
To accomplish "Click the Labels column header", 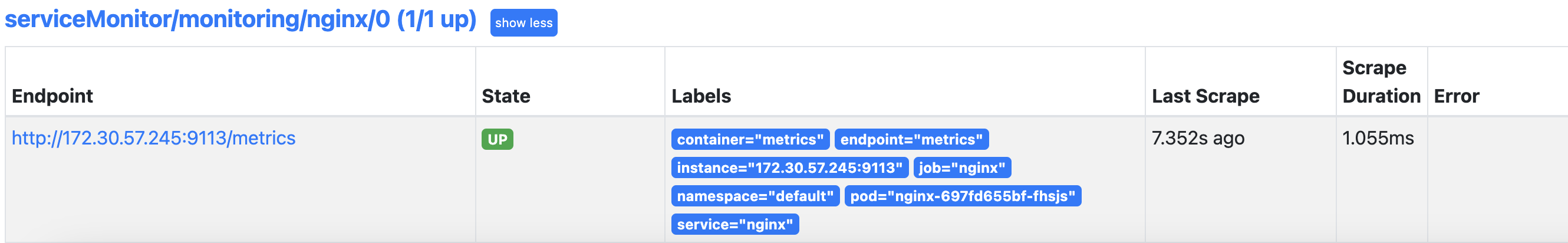I will pyautogui.click(x=701, y=96).
